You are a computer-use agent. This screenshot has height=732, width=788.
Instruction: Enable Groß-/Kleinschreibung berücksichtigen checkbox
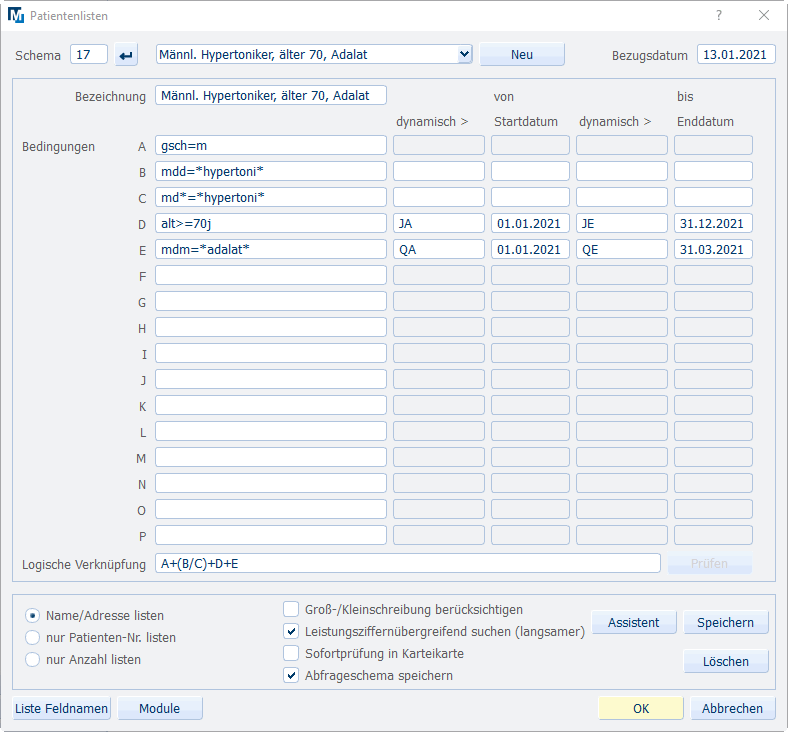tap(291, 609)
